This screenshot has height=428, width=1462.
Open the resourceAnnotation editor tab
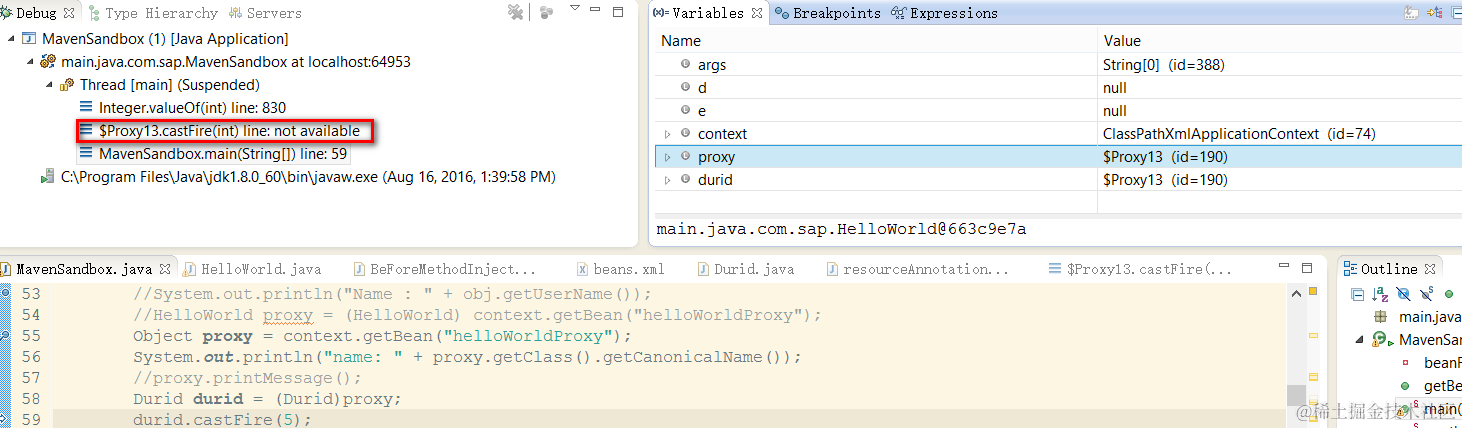pyautogui.click(x=919, y=269)
